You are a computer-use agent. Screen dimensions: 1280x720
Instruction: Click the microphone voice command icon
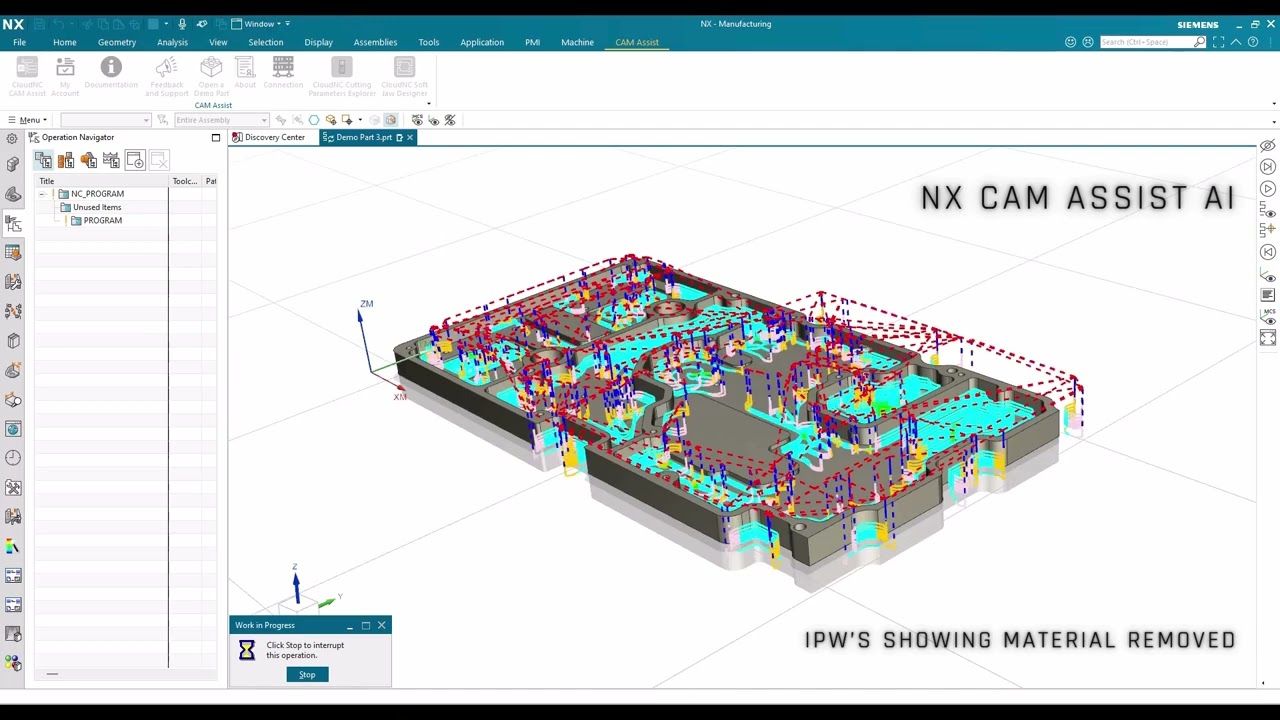[x=182, y=24]
